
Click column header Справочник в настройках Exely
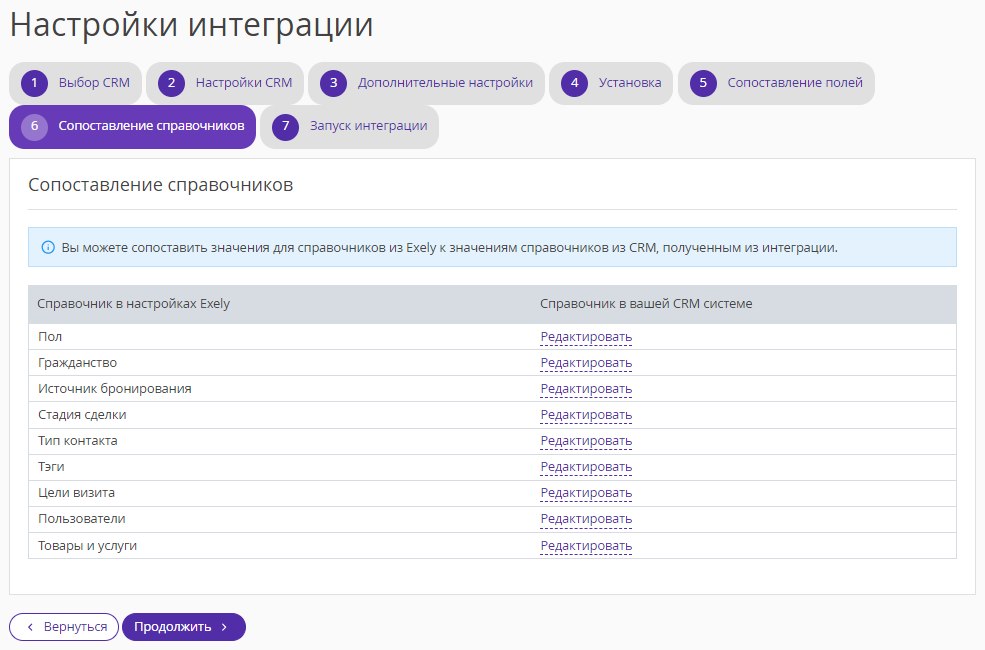tap(134, 304)
